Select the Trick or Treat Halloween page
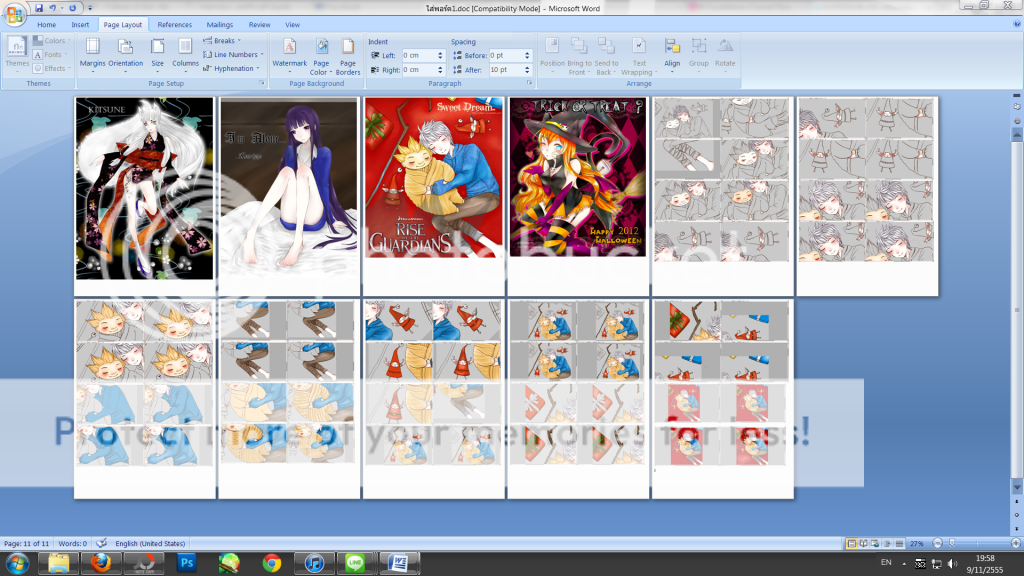This screenshot has height=576, width=1024. (578, 196)
